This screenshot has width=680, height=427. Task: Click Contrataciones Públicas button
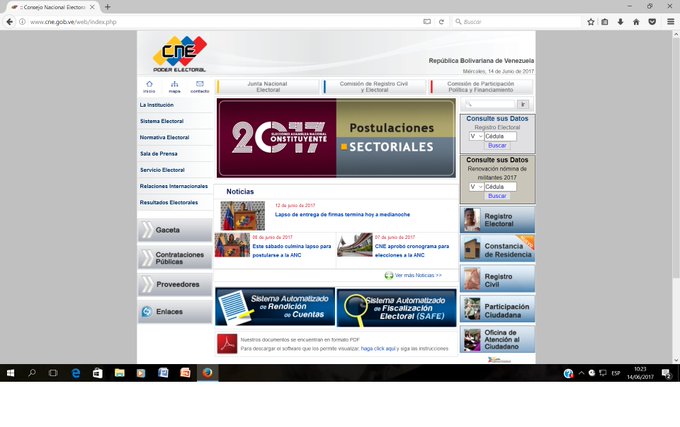pyautogui.click(x=175, y=258)
